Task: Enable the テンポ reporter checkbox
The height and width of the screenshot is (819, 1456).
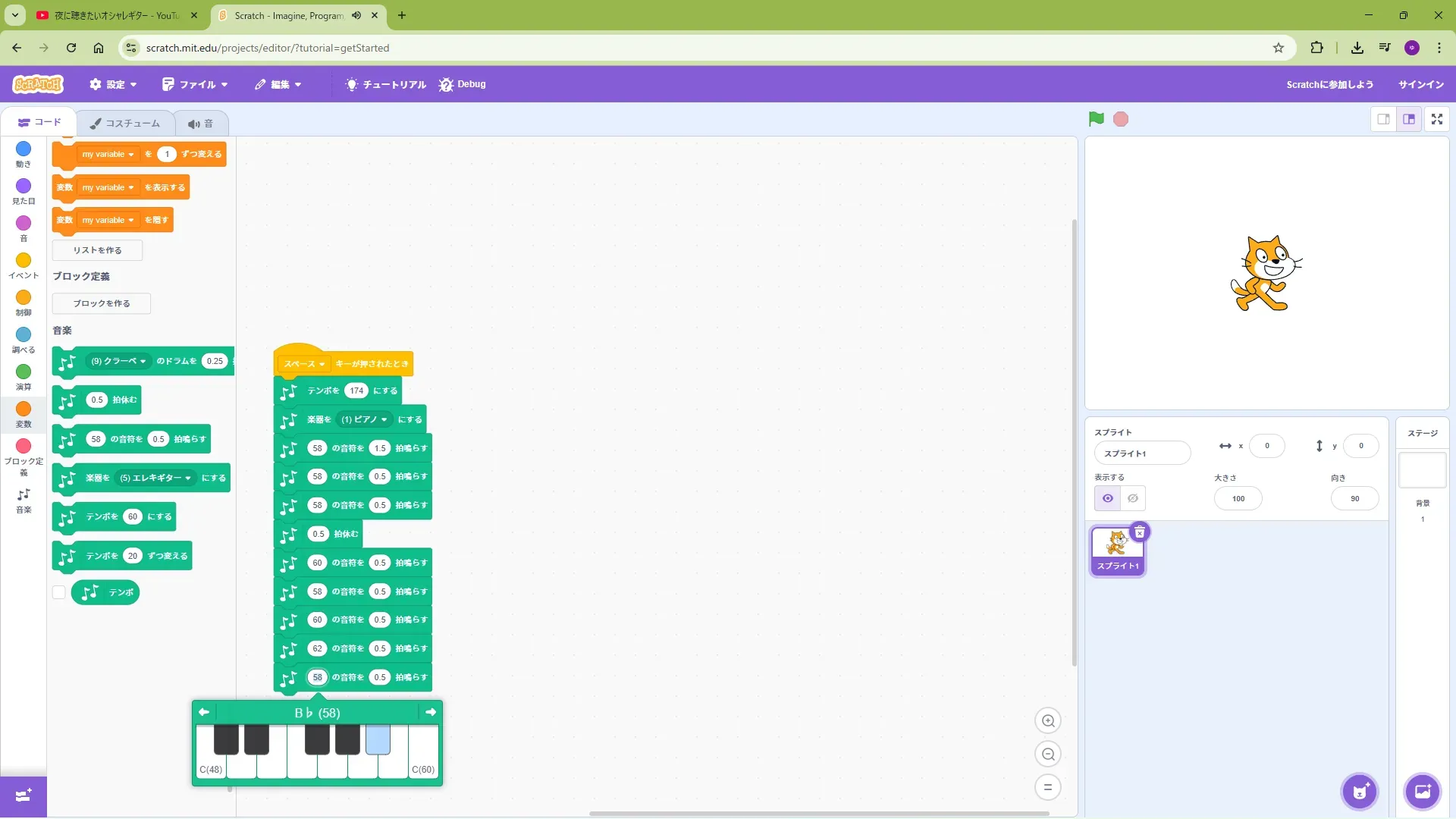Action: click(59, 592)
